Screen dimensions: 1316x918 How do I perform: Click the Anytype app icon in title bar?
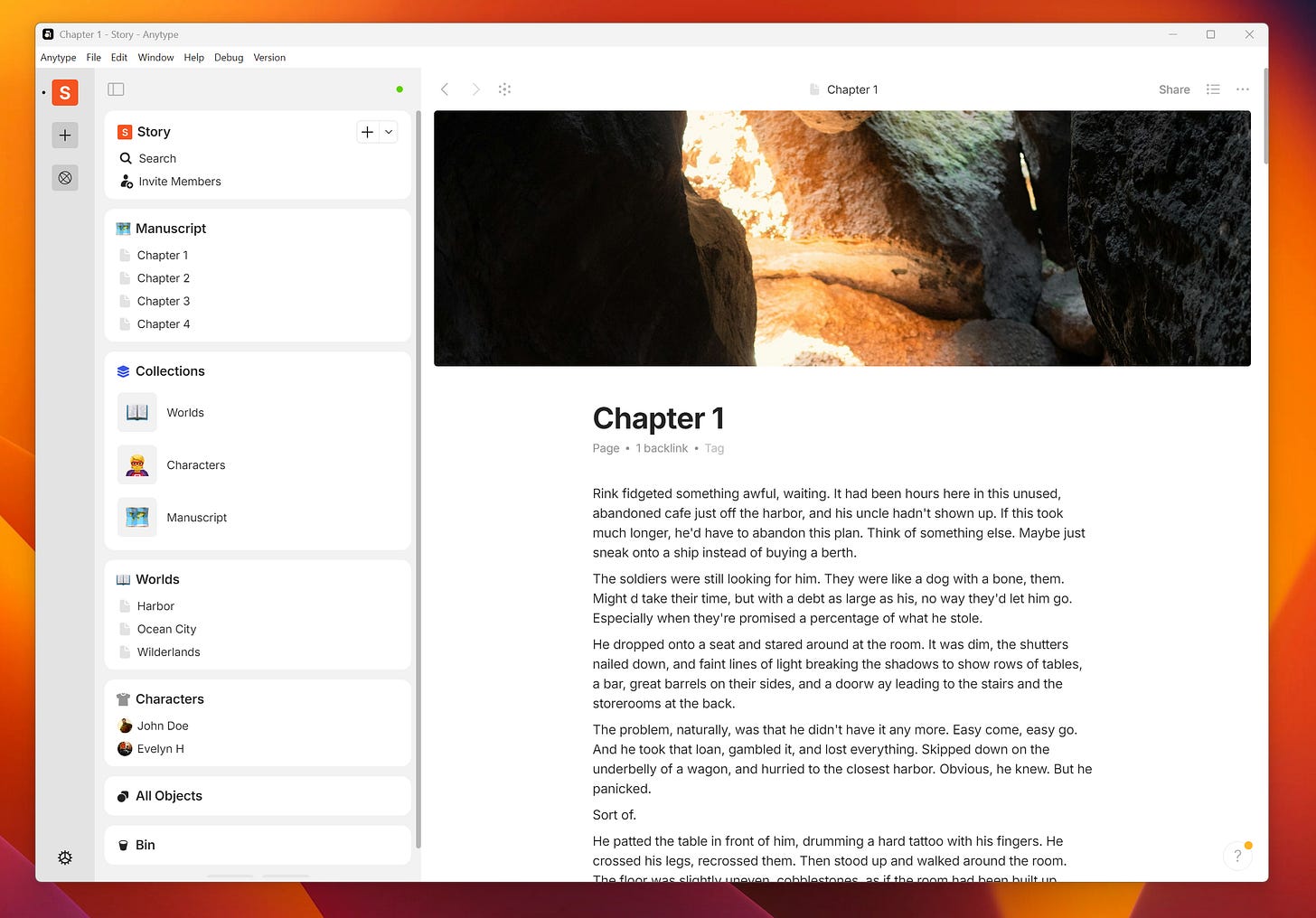[48, 34]
